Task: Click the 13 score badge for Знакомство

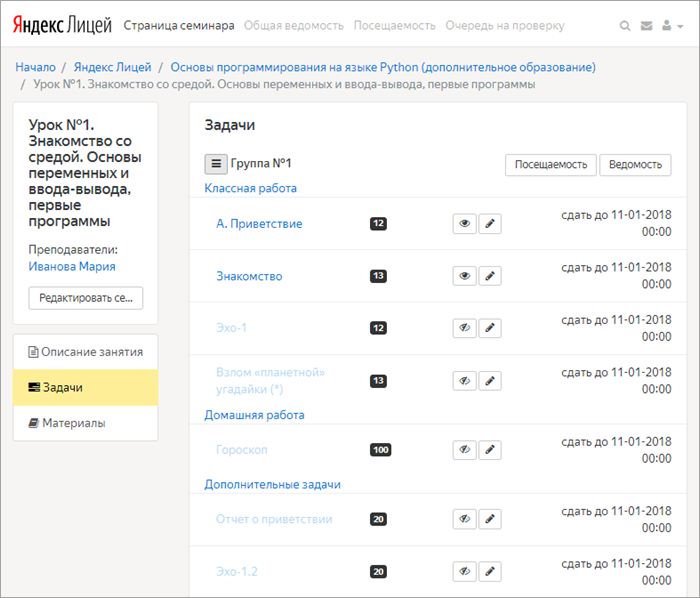Action: pyautogui.click(x=378, y=276)
